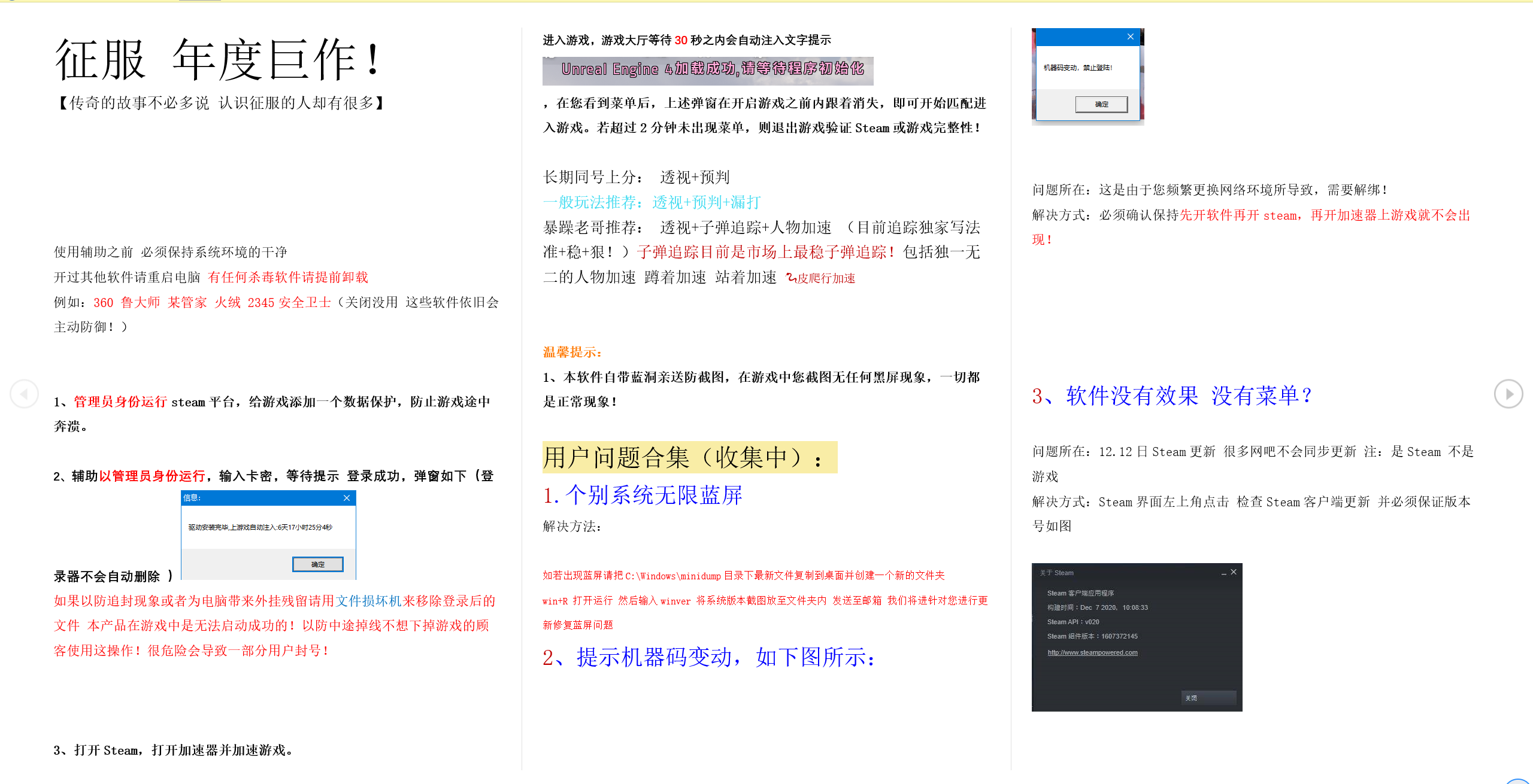The width and height of the screenshot is (1533, 784).
Task: Click line 进入游戏，游戏大厅等待 30 秒
Action: point(687,40)
